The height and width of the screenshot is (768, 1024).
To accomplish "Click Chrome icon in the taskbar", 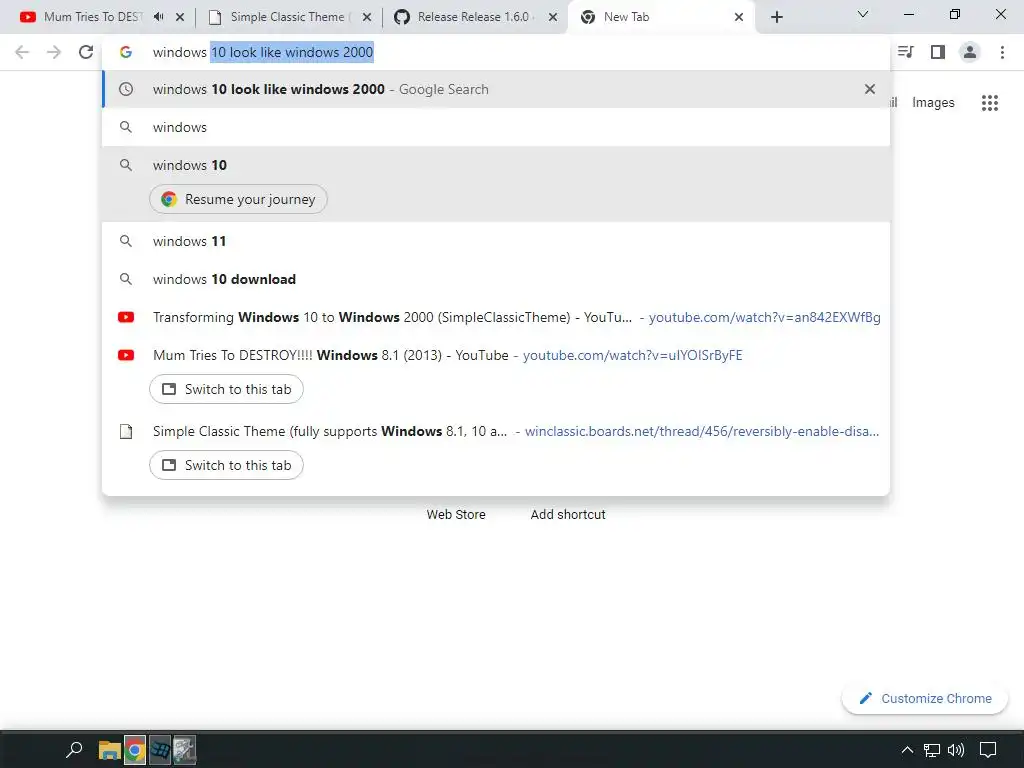I will tap(135, 750).
